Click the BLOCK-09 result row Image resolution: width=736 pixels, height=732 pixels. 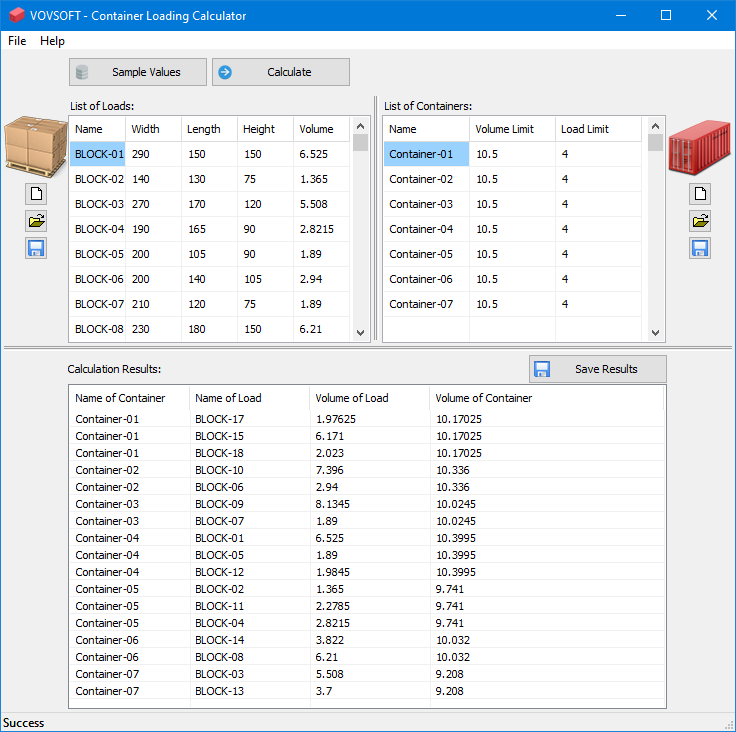(x=367, y=504)
